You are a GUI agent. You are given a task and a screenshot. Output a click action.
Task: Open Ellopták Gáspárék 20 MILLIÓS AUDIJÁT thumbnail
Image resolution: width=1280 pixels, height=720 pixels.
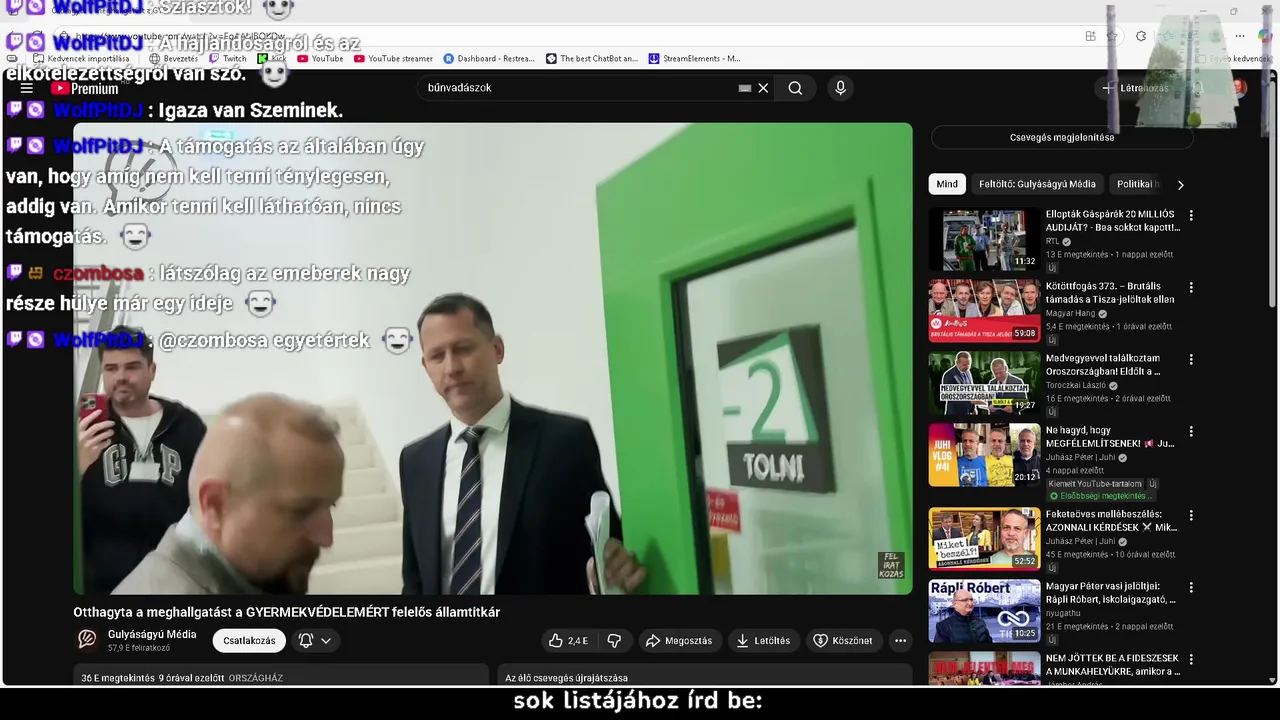984,239
